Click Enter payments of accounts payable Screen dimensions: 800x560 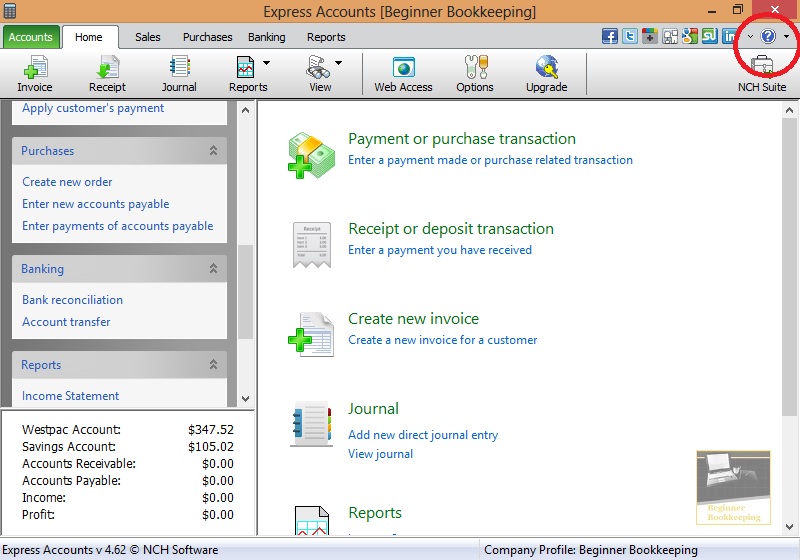coord(117,226)
